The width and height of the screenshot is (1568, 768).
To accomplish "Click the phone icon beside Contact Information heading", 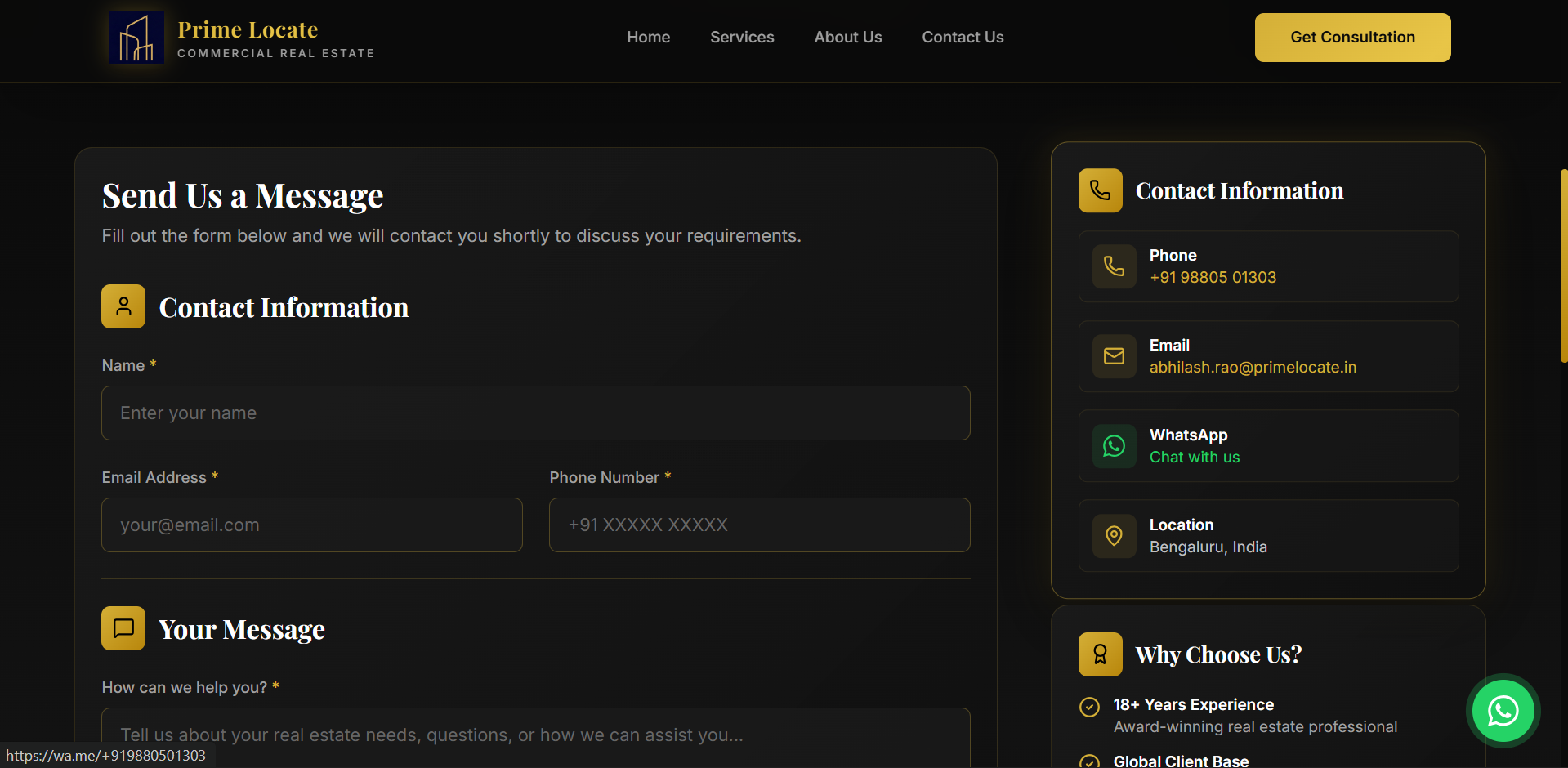I will (x=1100, y=190).
